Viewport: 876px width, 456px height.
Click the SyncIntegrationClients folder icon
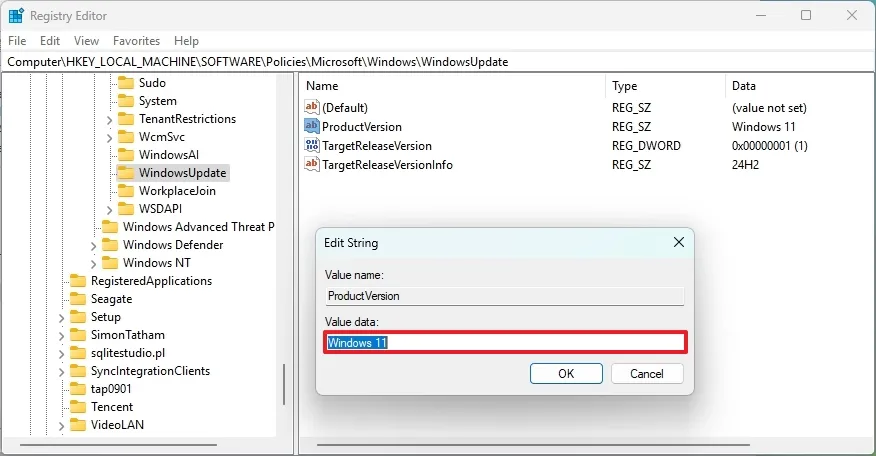[x=78, y=370]
